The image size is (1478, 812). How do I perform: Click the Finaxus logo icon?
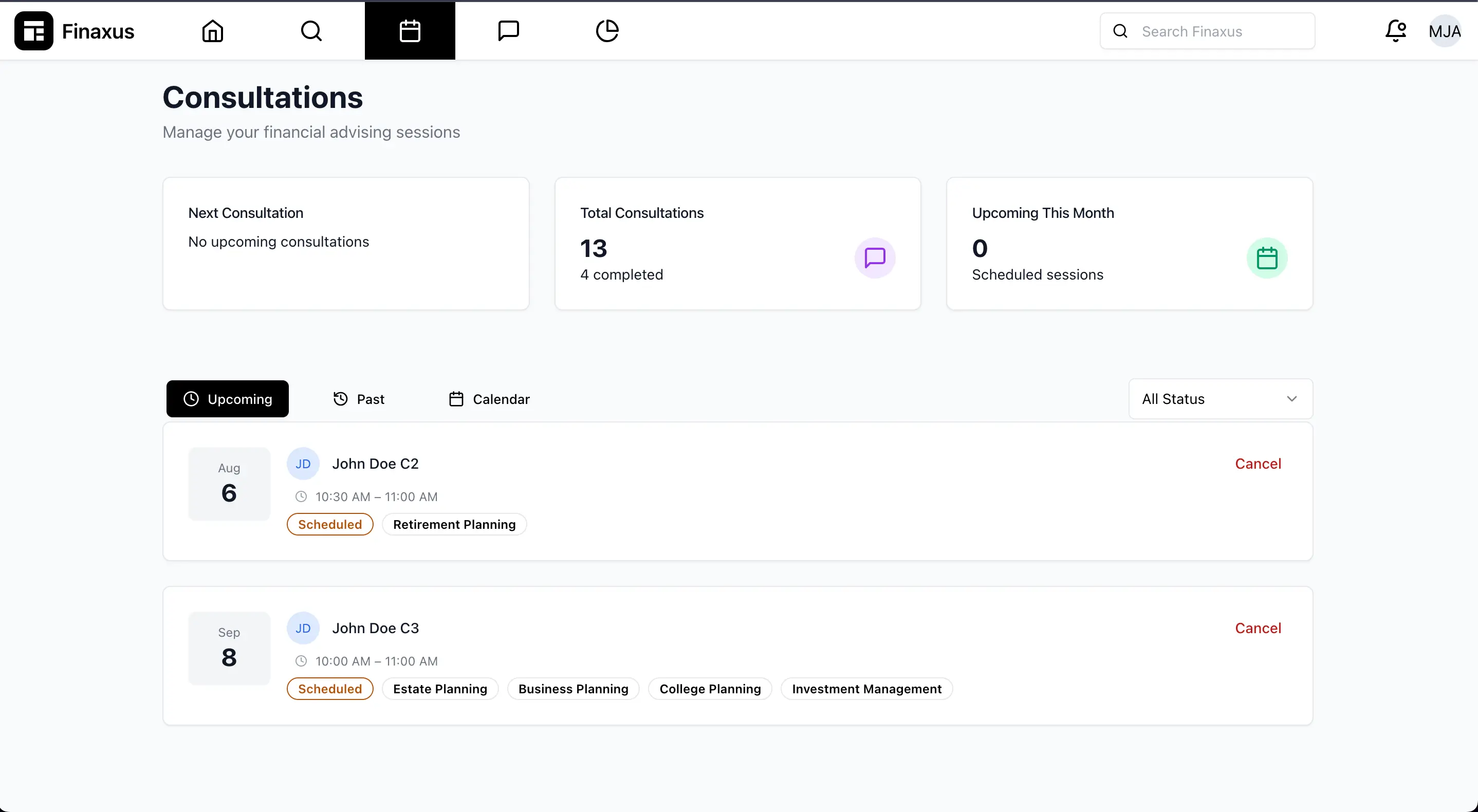coord(33,30)
